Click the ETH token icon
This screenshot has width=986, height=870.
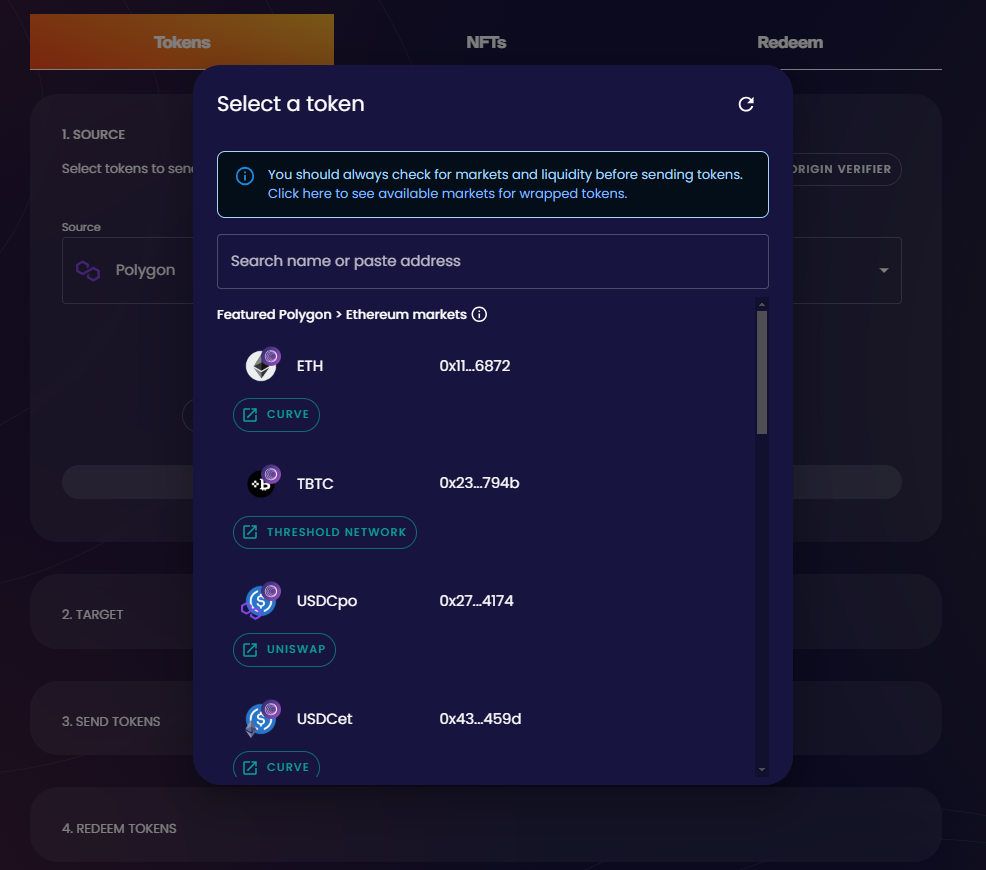click(262, 366)
